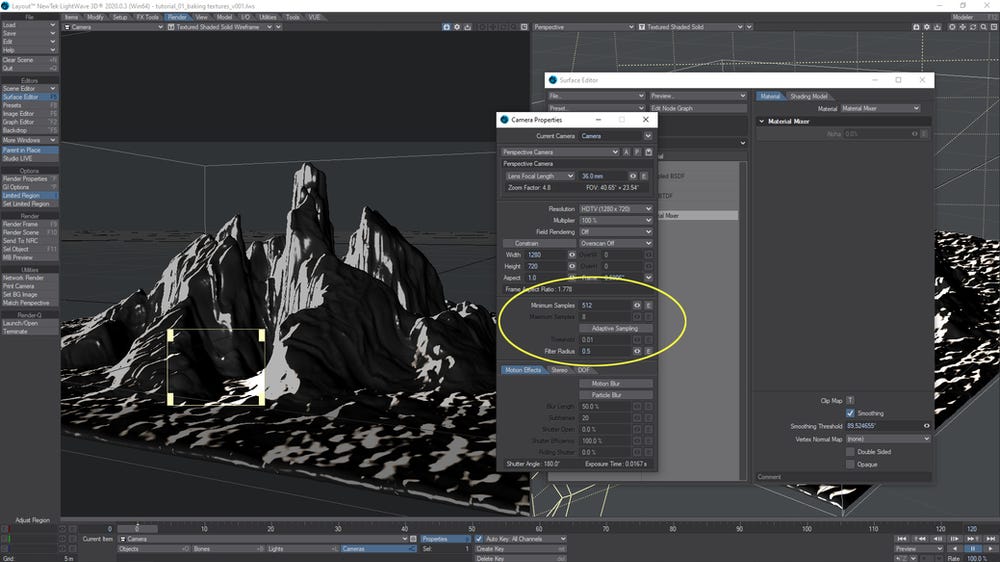
Task: Click Edit Node Graph button
Action: 698,108
